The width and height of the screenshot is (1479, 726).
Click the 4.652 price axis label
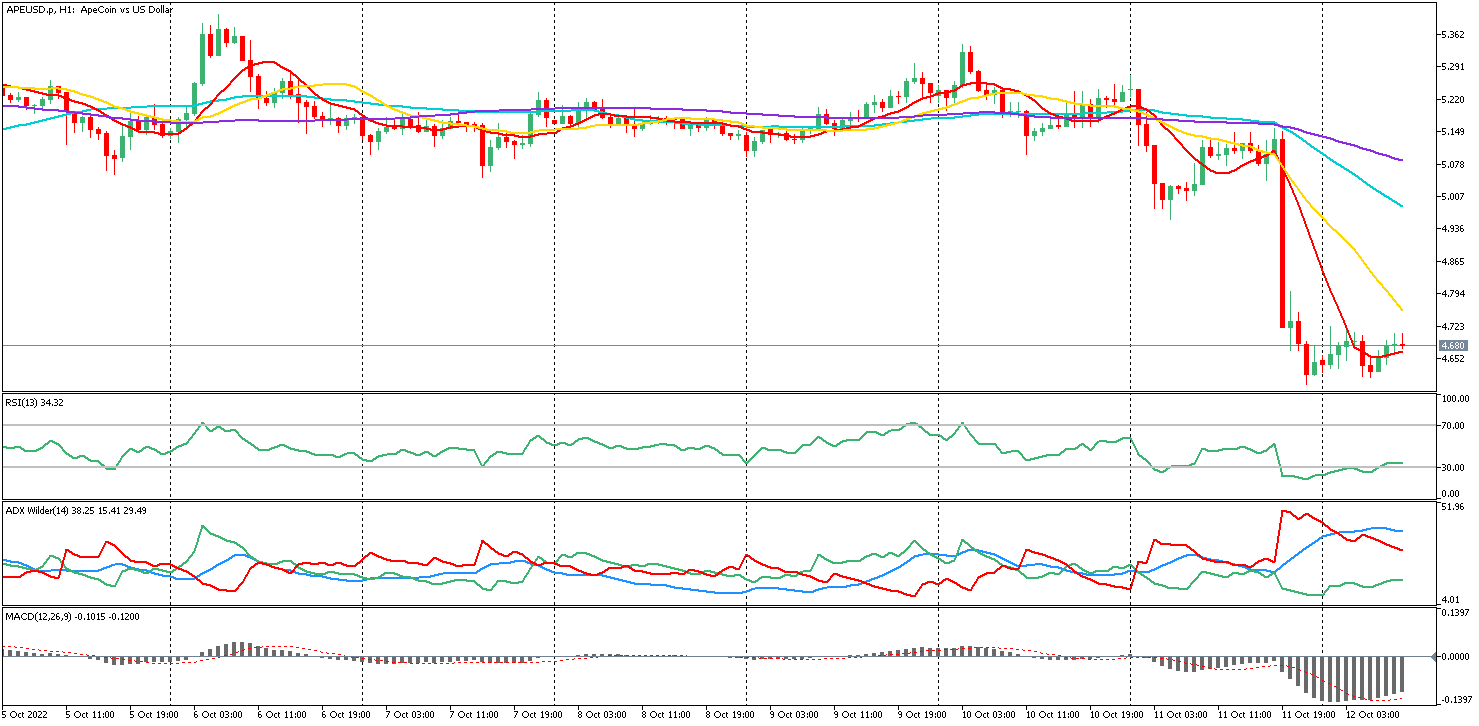coord(1452,359)
